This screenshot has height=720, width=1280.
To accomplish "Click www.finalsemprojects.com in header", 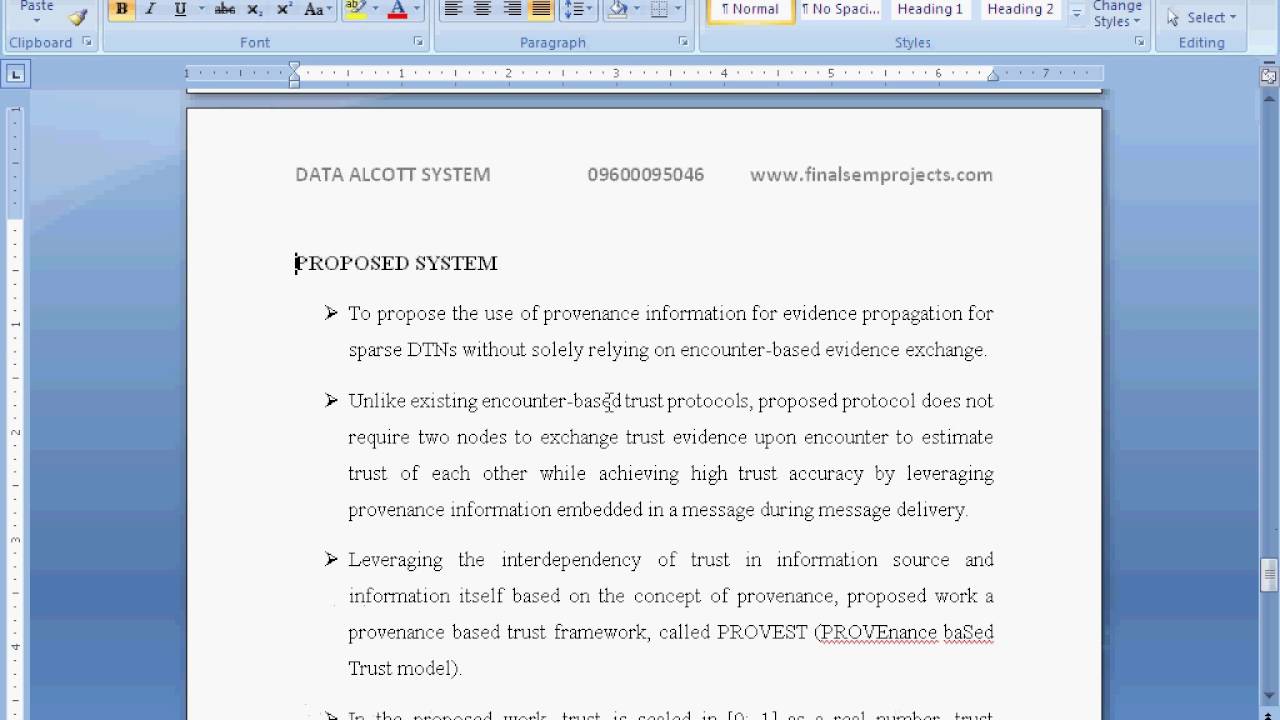I will (x=871, y=175).
